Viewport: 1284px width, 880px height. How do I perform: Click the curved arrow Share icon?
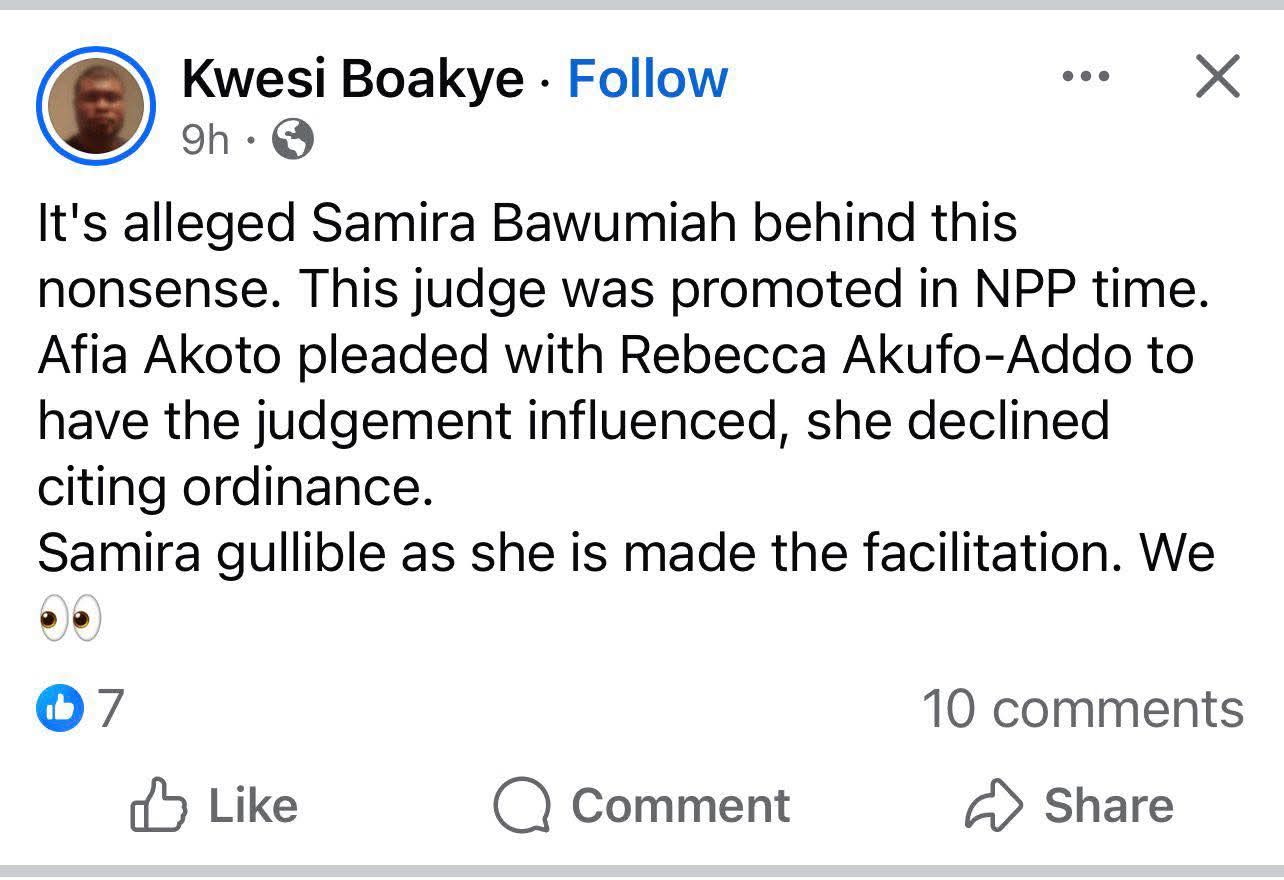click(994, 807)
